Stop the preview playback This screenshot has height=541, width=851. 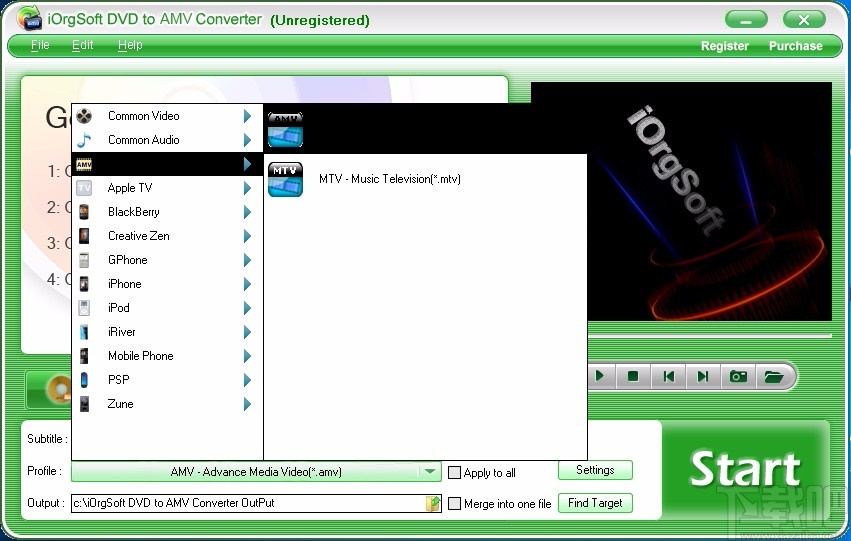coord(633,376)
